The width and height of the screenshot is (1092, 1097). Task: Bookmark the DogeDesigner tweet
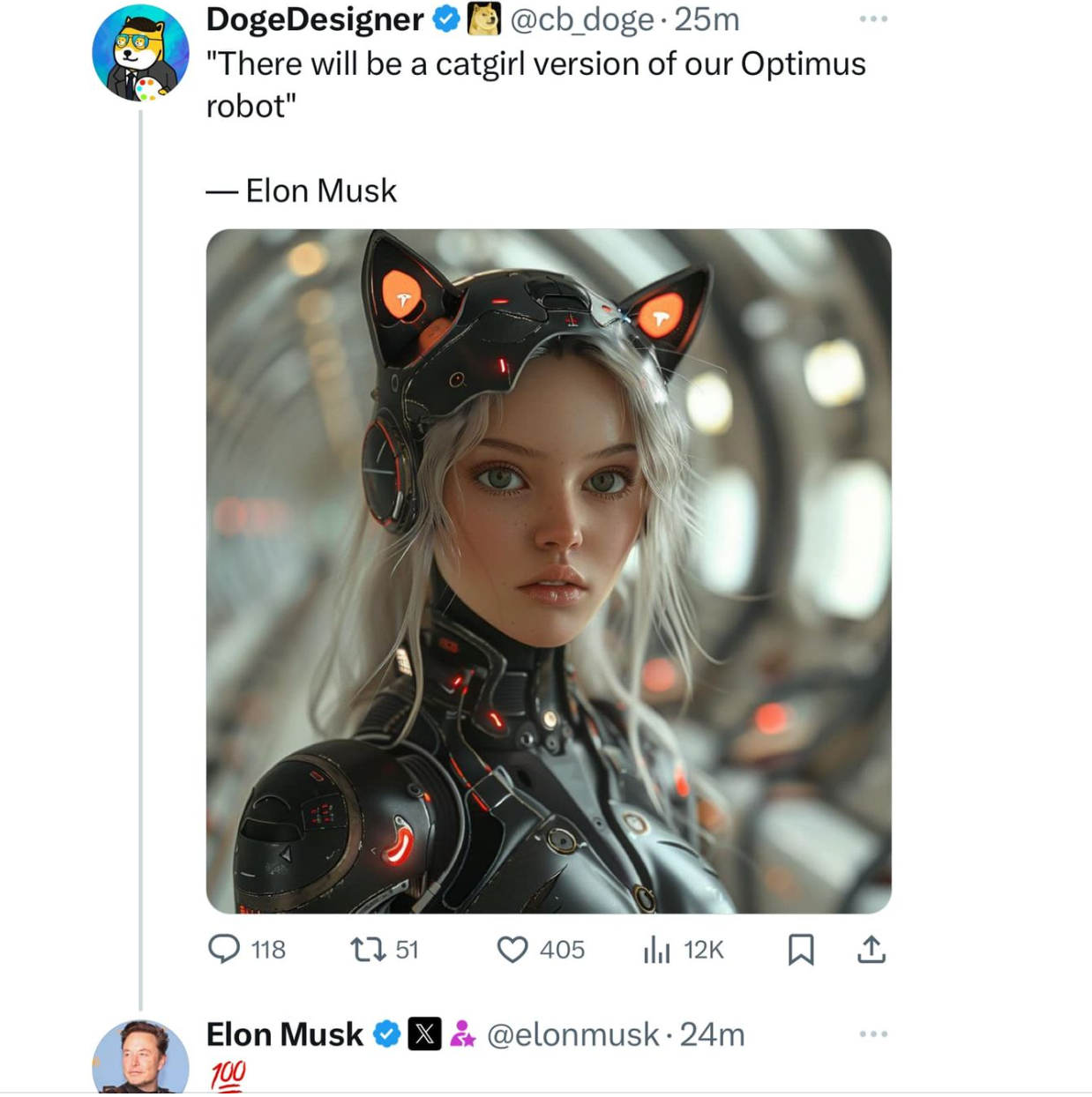(801, 950)
